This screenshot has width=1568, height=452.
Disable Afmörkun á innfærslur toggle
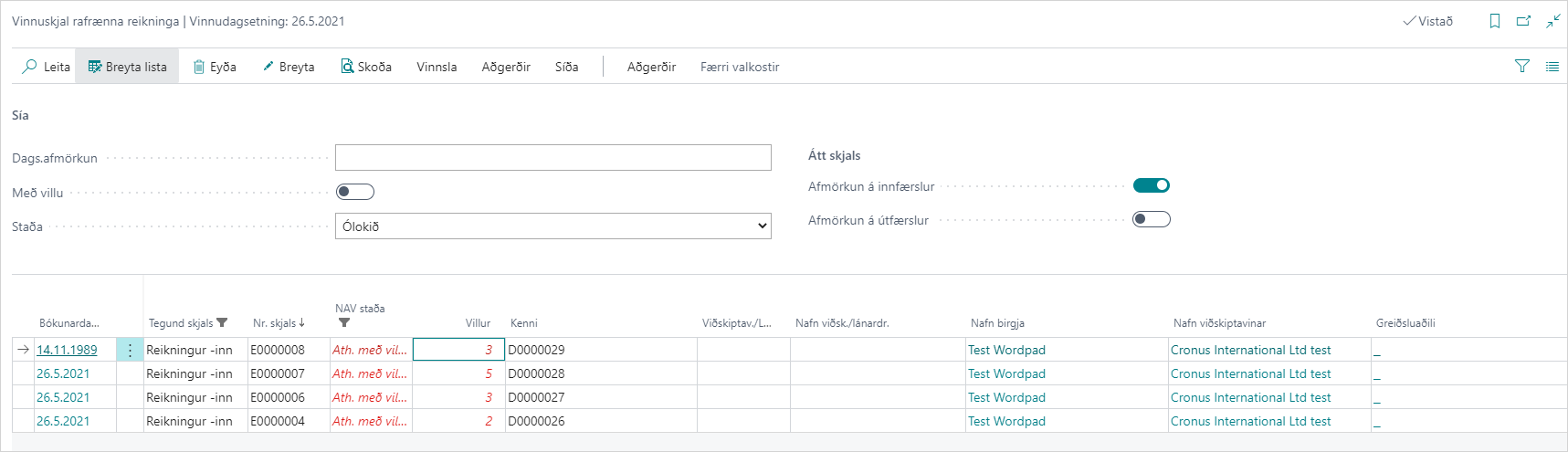click(1151, 185)
